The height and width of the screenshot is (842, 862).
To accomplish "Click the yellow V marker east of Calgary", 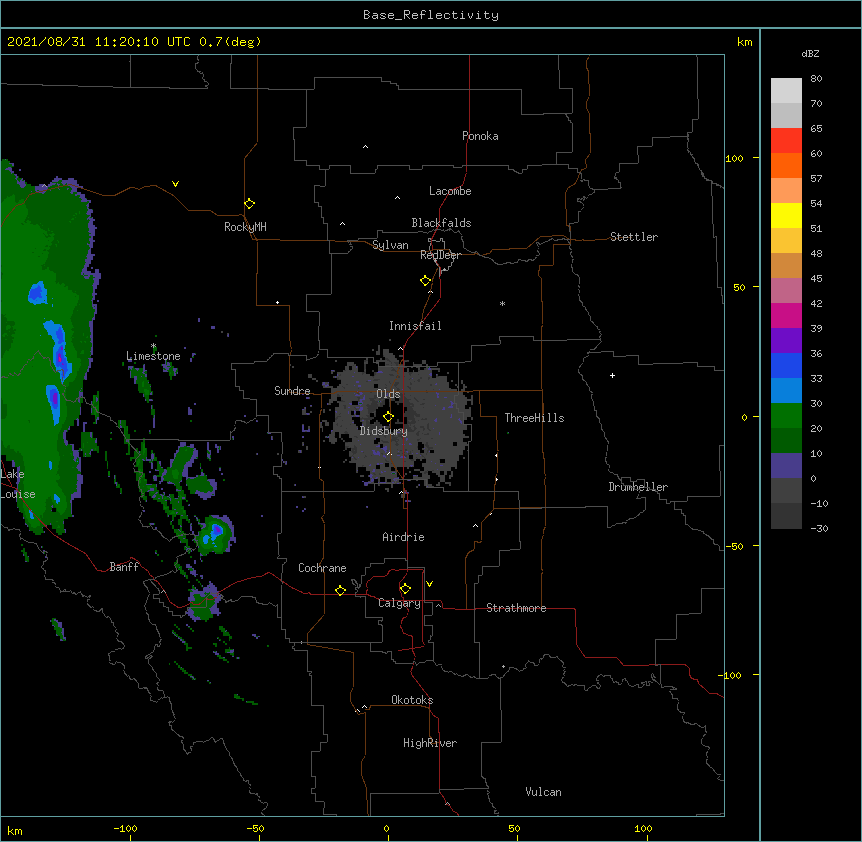I will (429, 584).
